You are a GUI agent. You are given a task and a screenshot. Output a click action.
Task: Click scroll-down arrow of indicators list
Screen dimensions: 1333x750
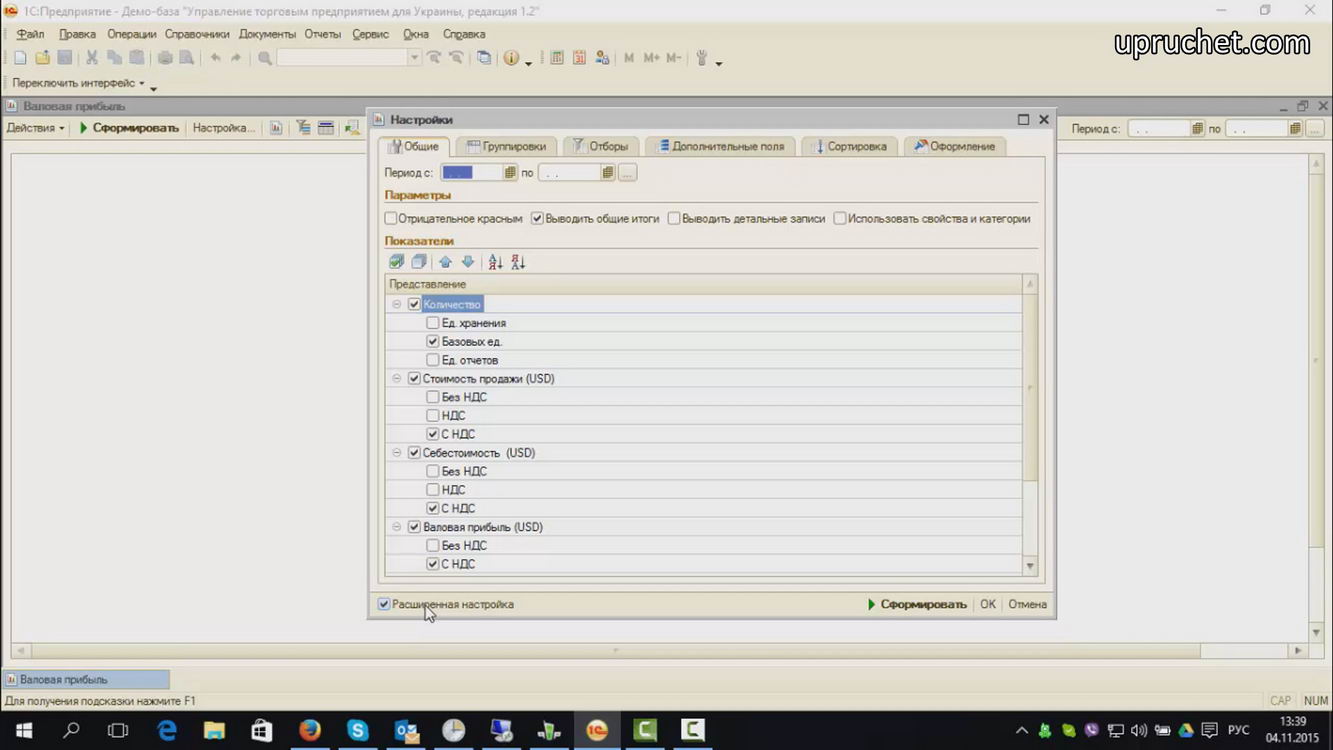point(1030,566)
